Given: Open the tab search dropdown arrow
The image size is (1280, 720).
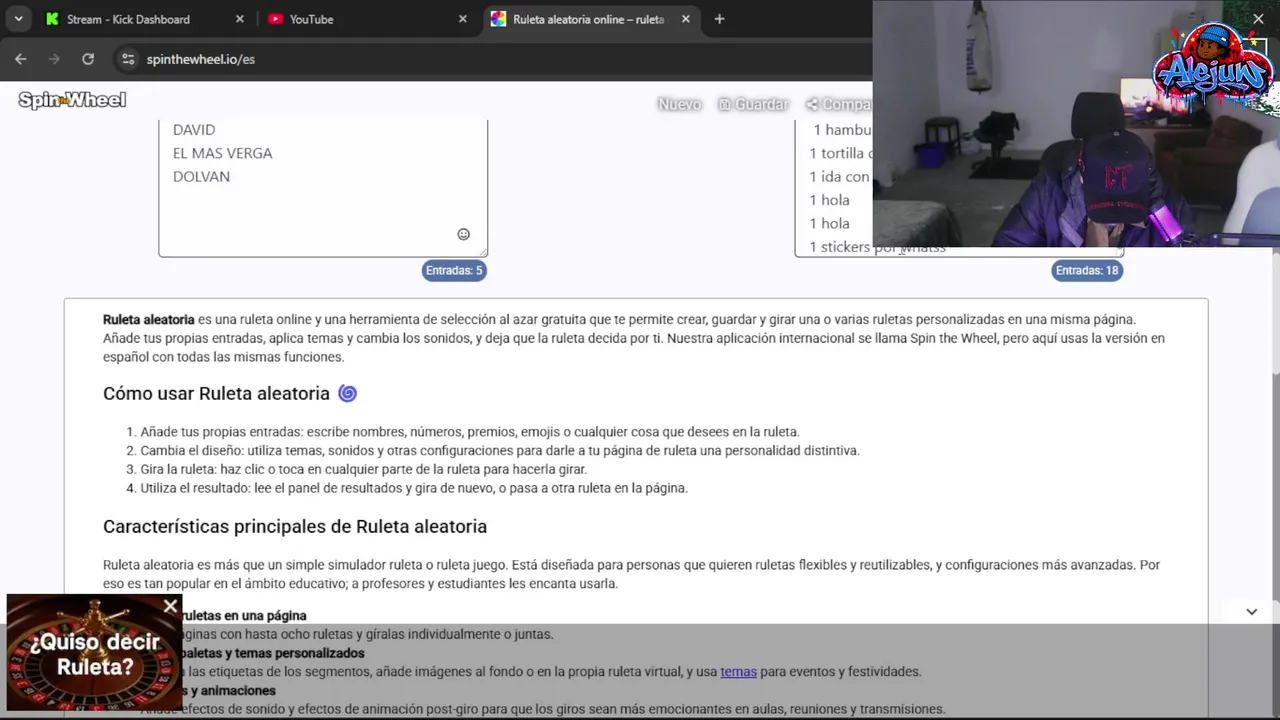Looking at the screenshot, I should (x=18, y=19).
